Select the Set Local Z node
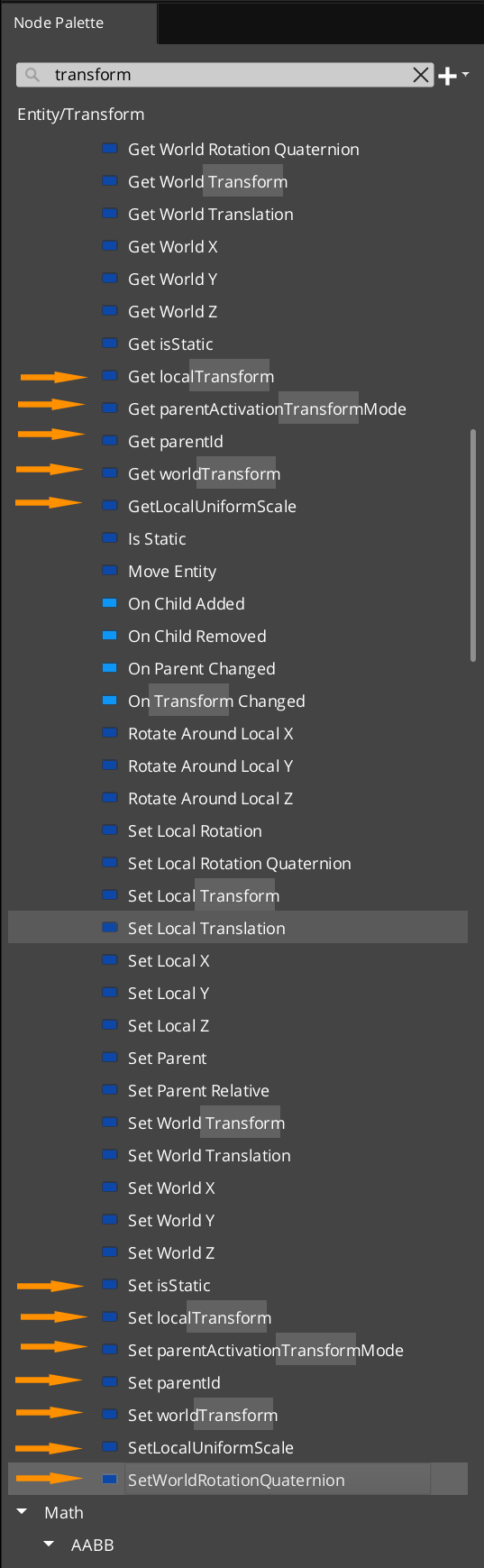This screenshot has height=1568, width=484. 169,1025
